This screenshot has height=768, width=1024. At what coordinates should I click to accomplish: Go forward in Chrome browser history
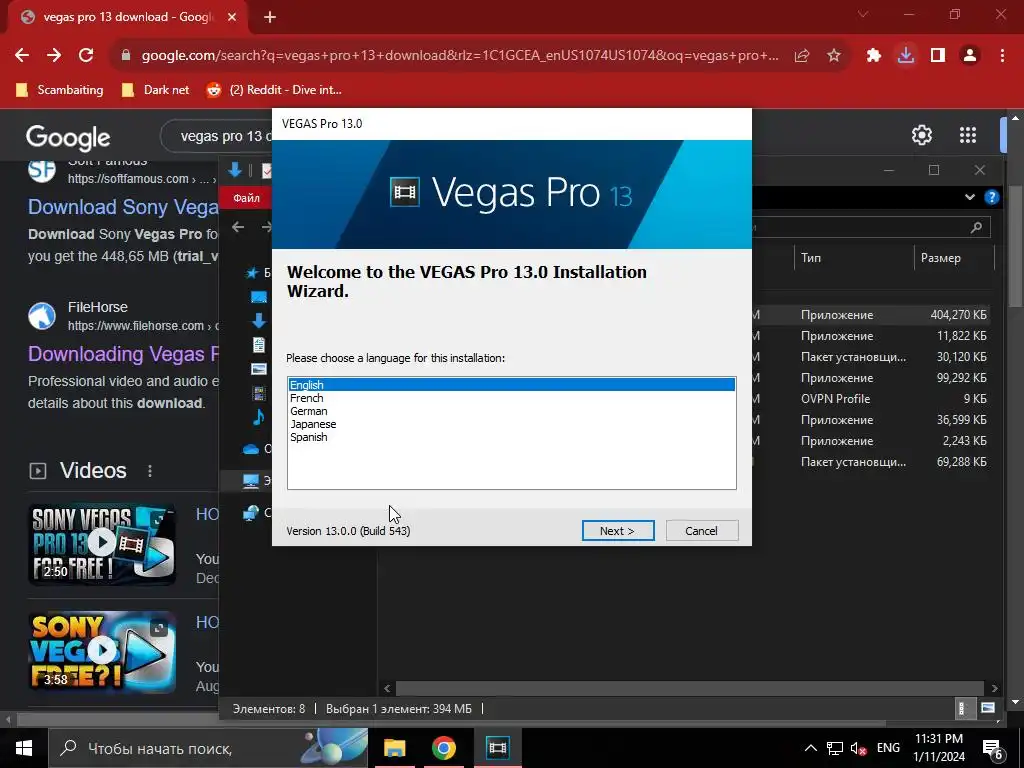coord(54,56)
